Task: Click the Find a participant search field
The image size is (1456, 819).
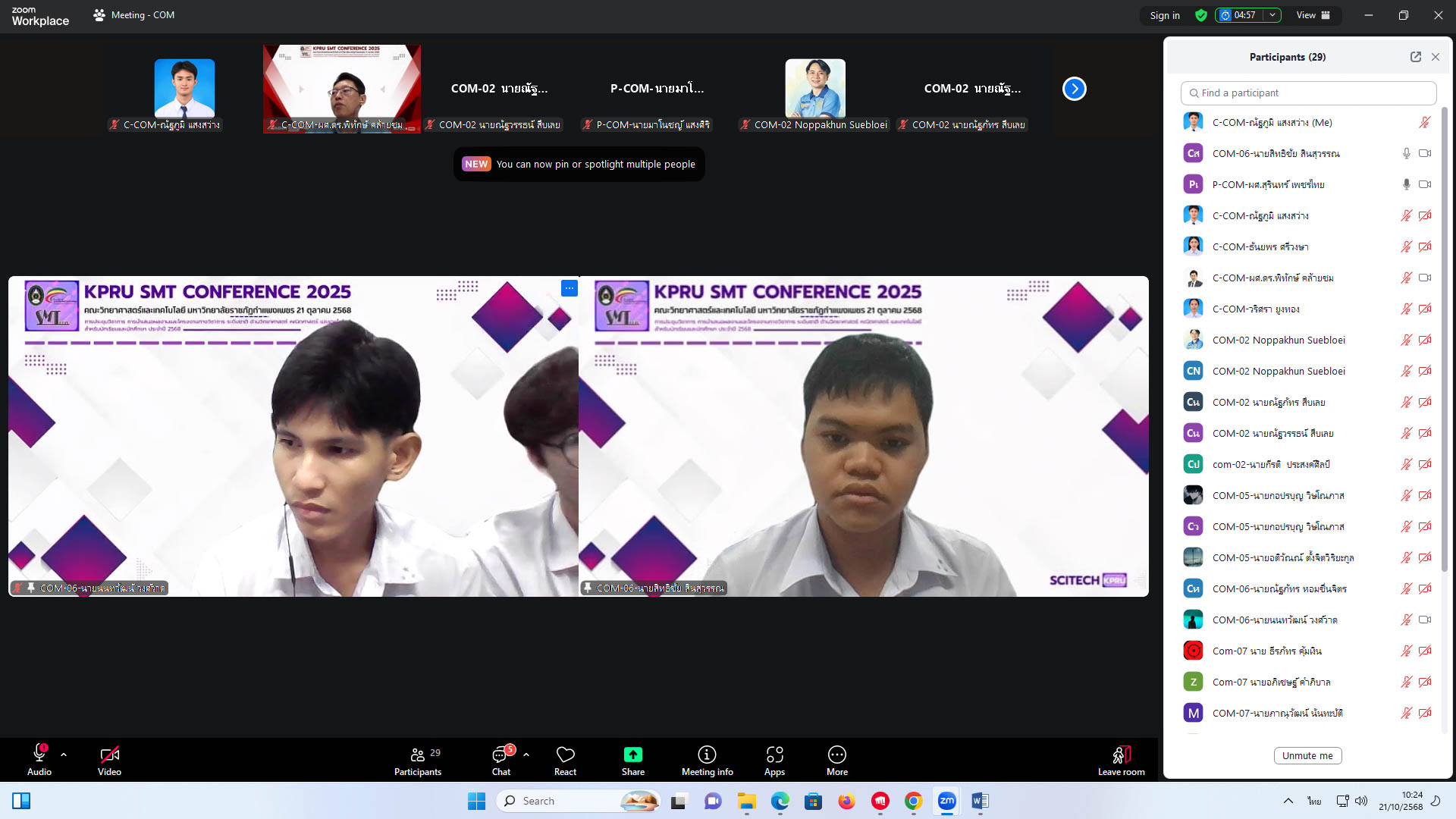Action: pos(1308,93)
